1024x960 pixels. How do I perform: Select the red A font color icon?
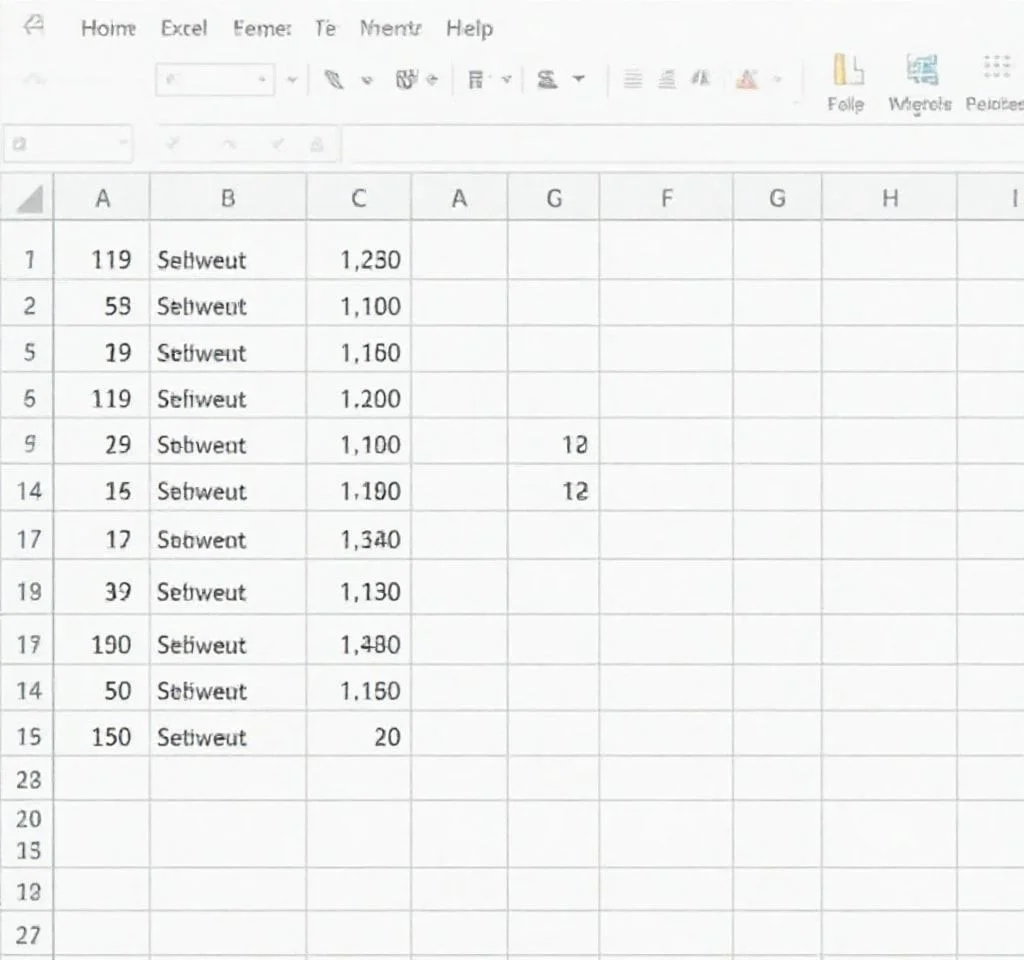point(746,80)
